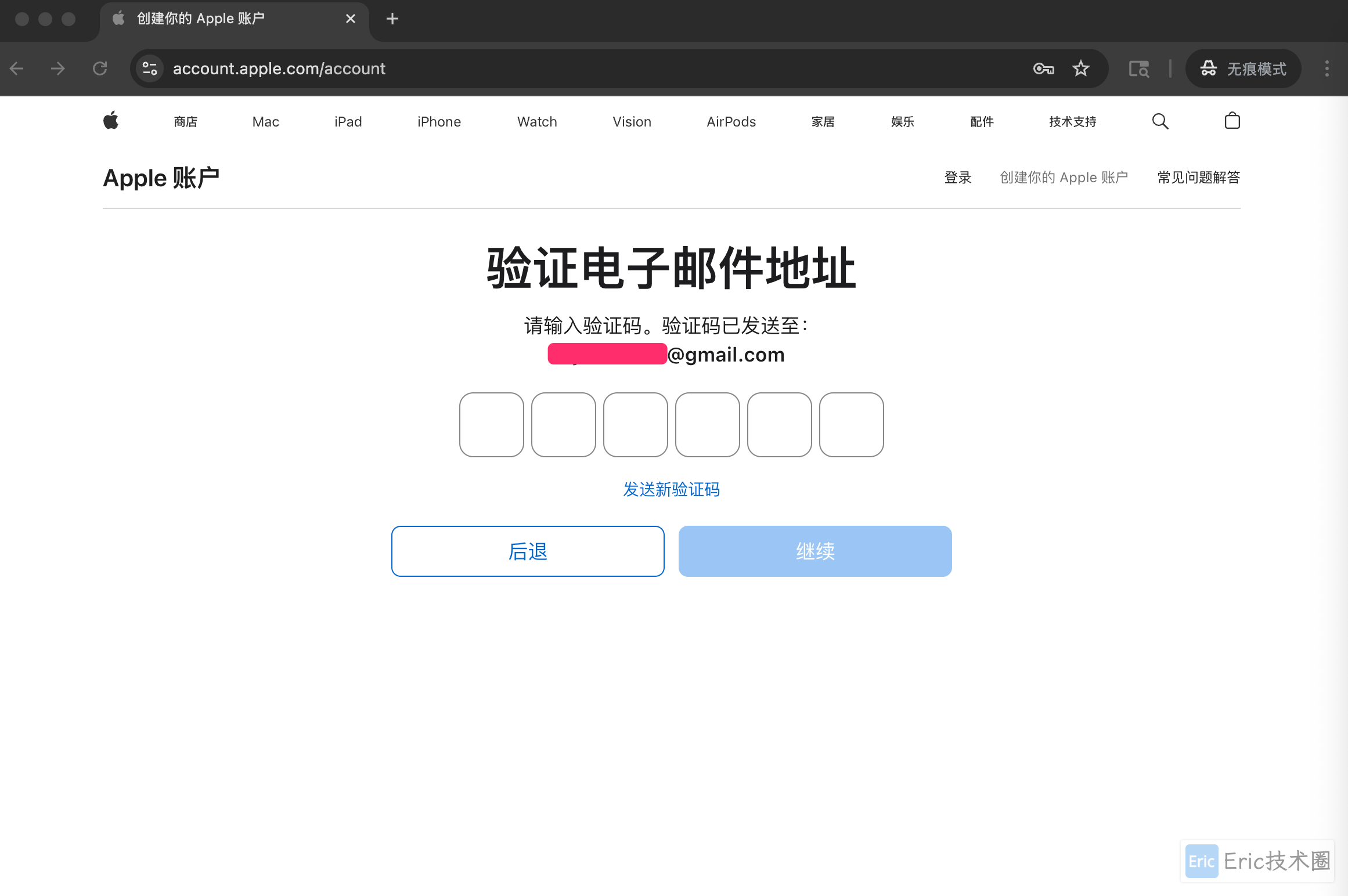Click the address bar URL account.apple.com/account
Screen dimensions: 1348x896
pos(279,68)
